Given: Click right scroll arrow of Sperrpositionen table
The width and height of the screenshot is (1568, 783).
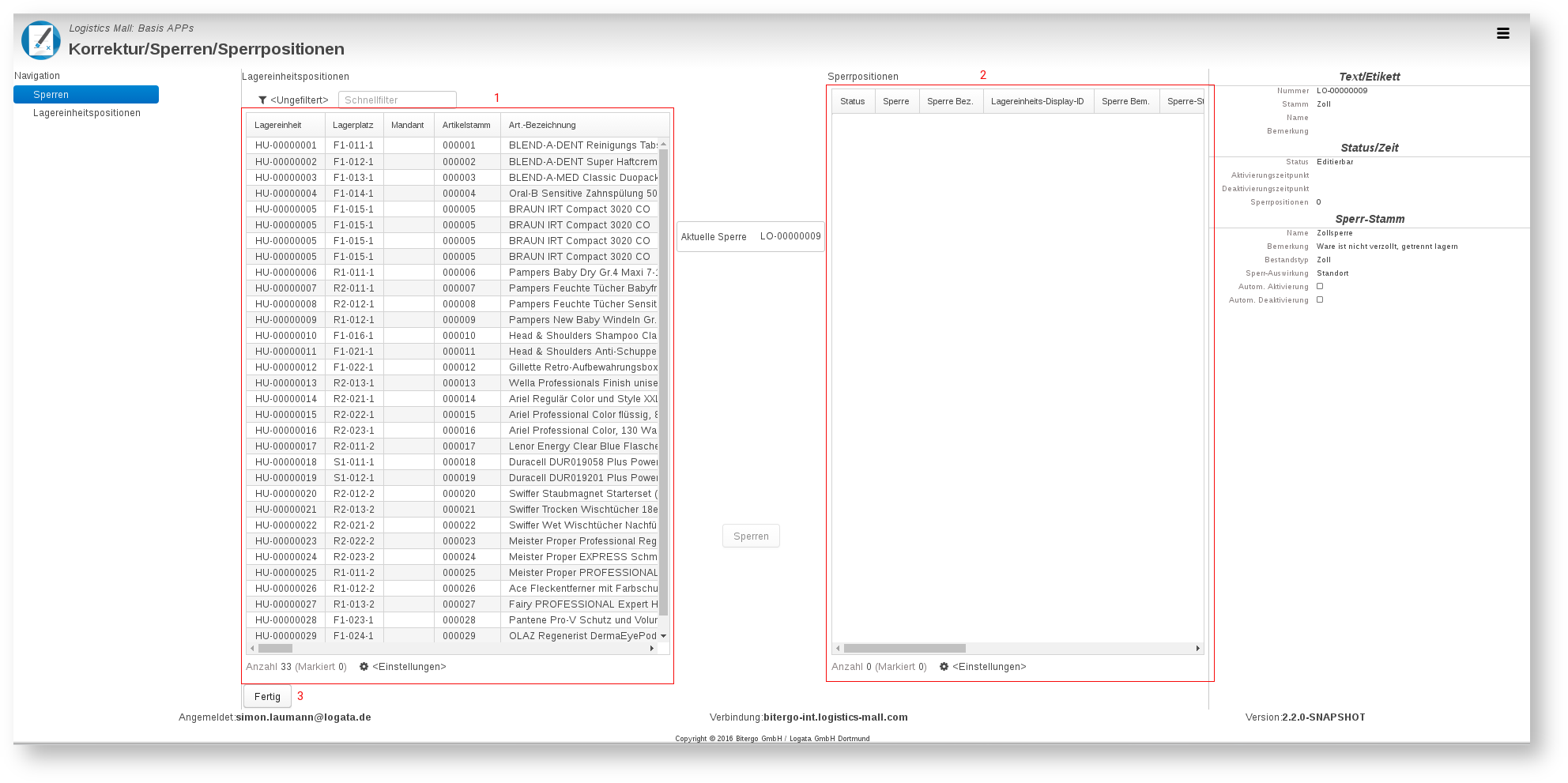Looking at the screenshot, I should click(1198, 649).
